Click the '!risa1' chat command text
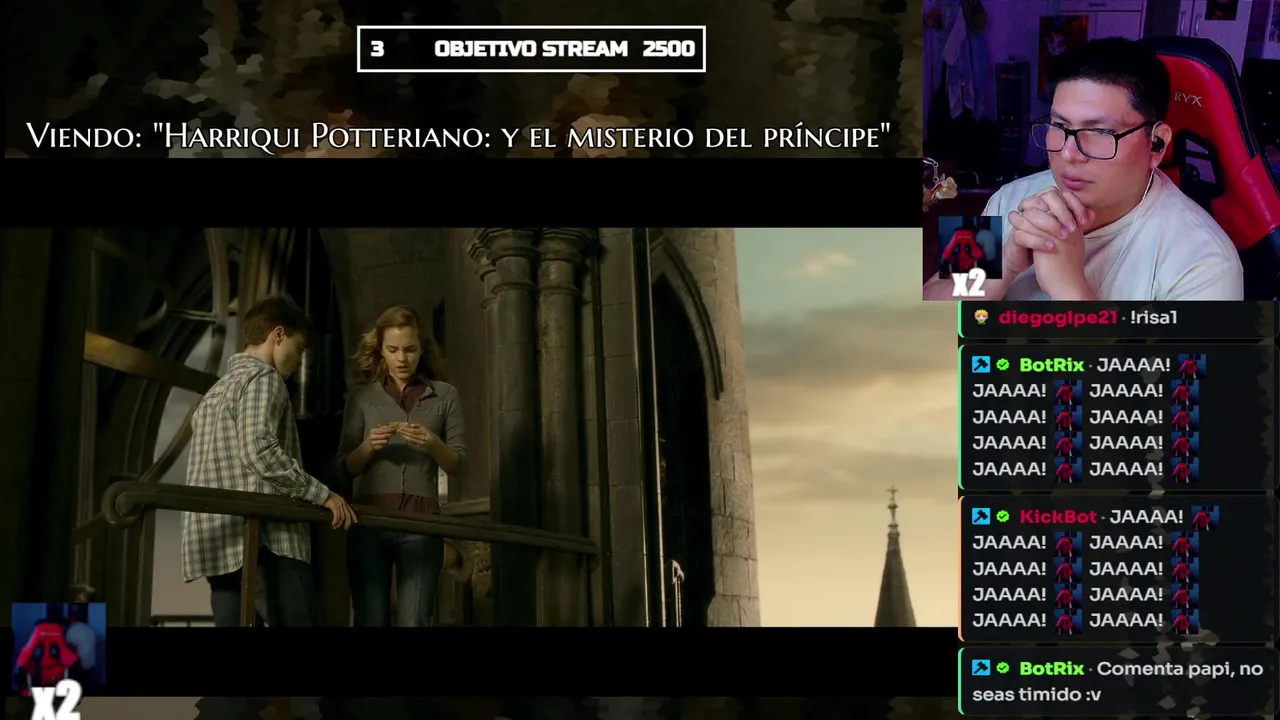The image size is (1280, 720). pyautogui.click(x=1153, y=317)
